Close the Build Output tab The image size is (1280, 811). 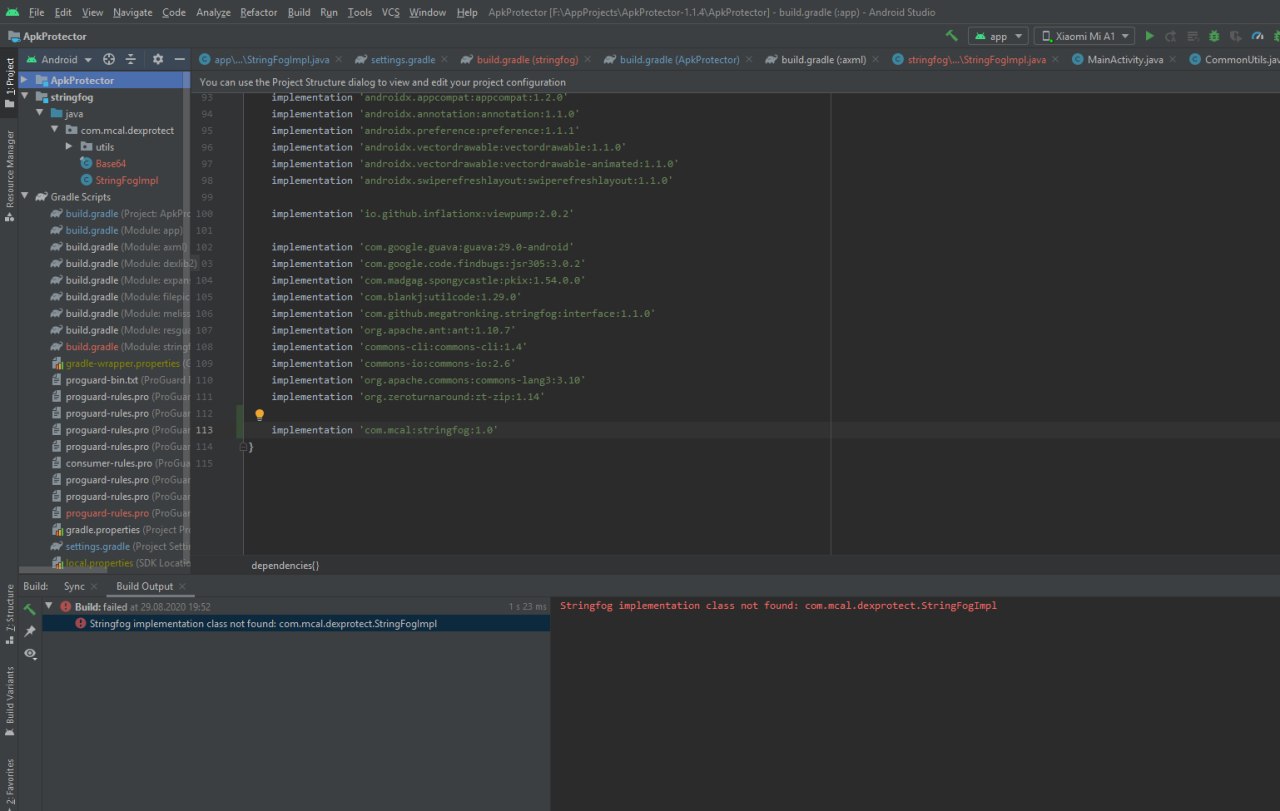pos(182,587)
